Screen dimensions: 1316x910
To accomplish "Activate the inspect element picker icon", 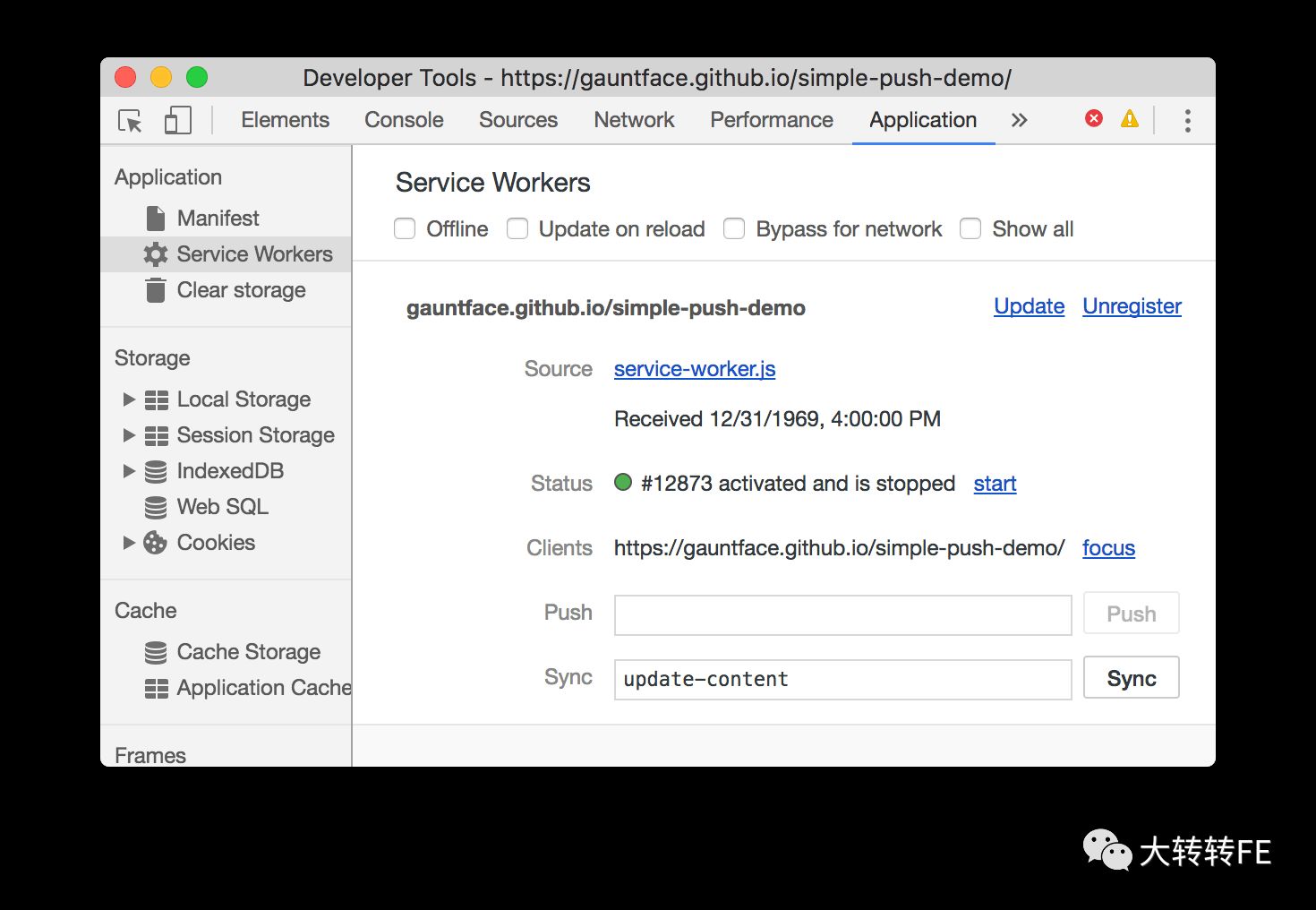I will pyautogui.click(x=130, y=120).
